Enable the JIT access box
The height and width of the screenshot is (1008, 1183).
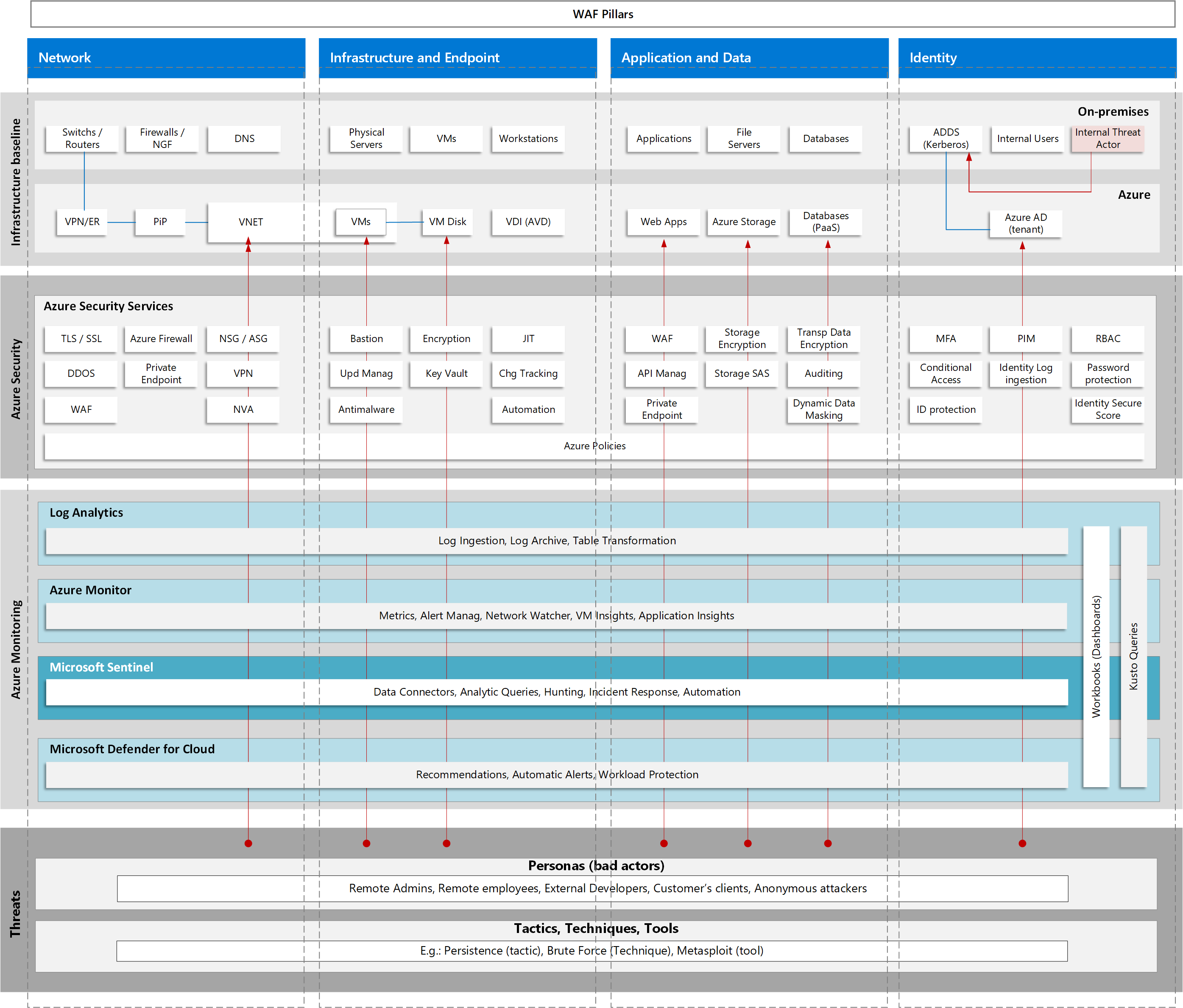point(527,339)
